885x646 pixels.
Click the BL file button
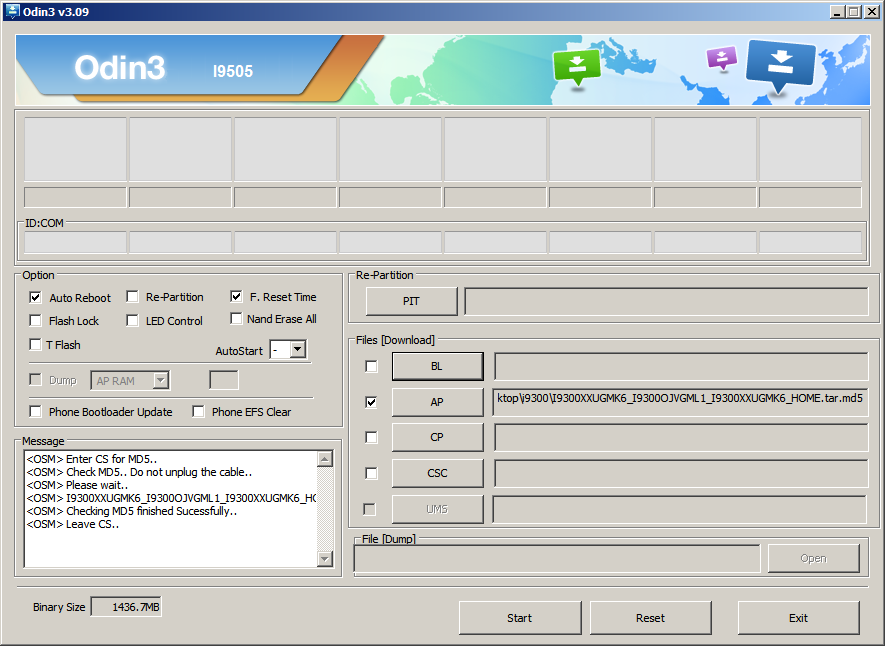pos(437,367)
